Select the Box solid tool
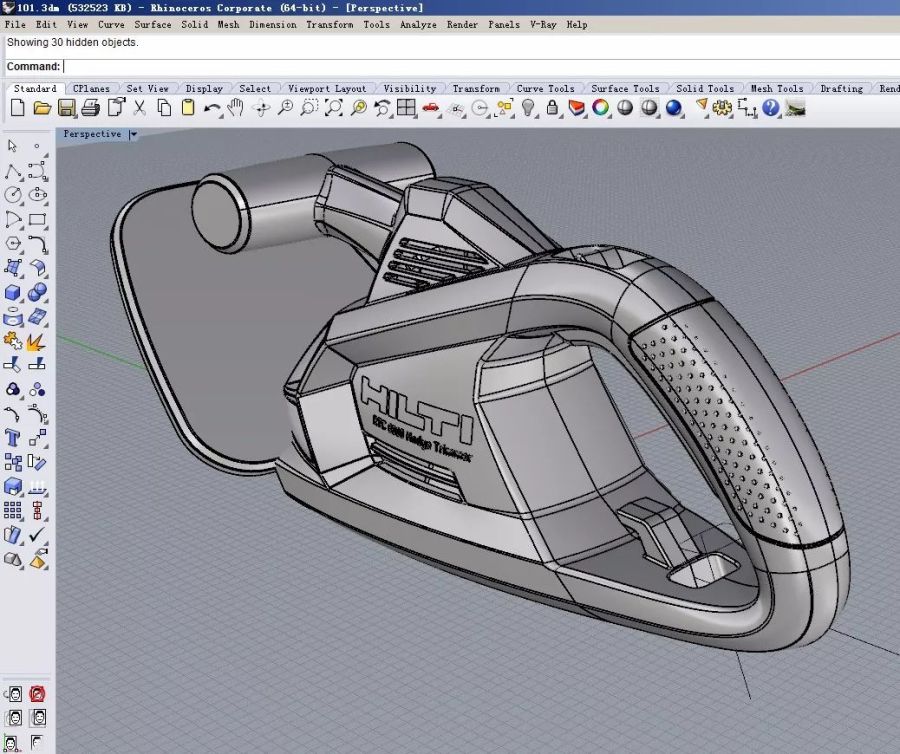Screen dimensions: 900x754 pyautogui.click(x=13, y=293)
